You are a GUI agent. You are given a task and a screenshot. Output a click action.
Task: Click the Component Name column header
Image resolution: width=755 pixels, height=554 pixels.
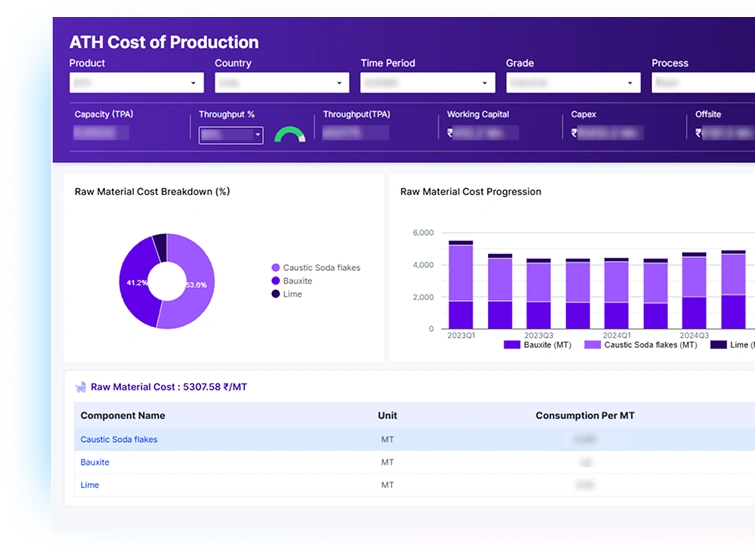123,415
